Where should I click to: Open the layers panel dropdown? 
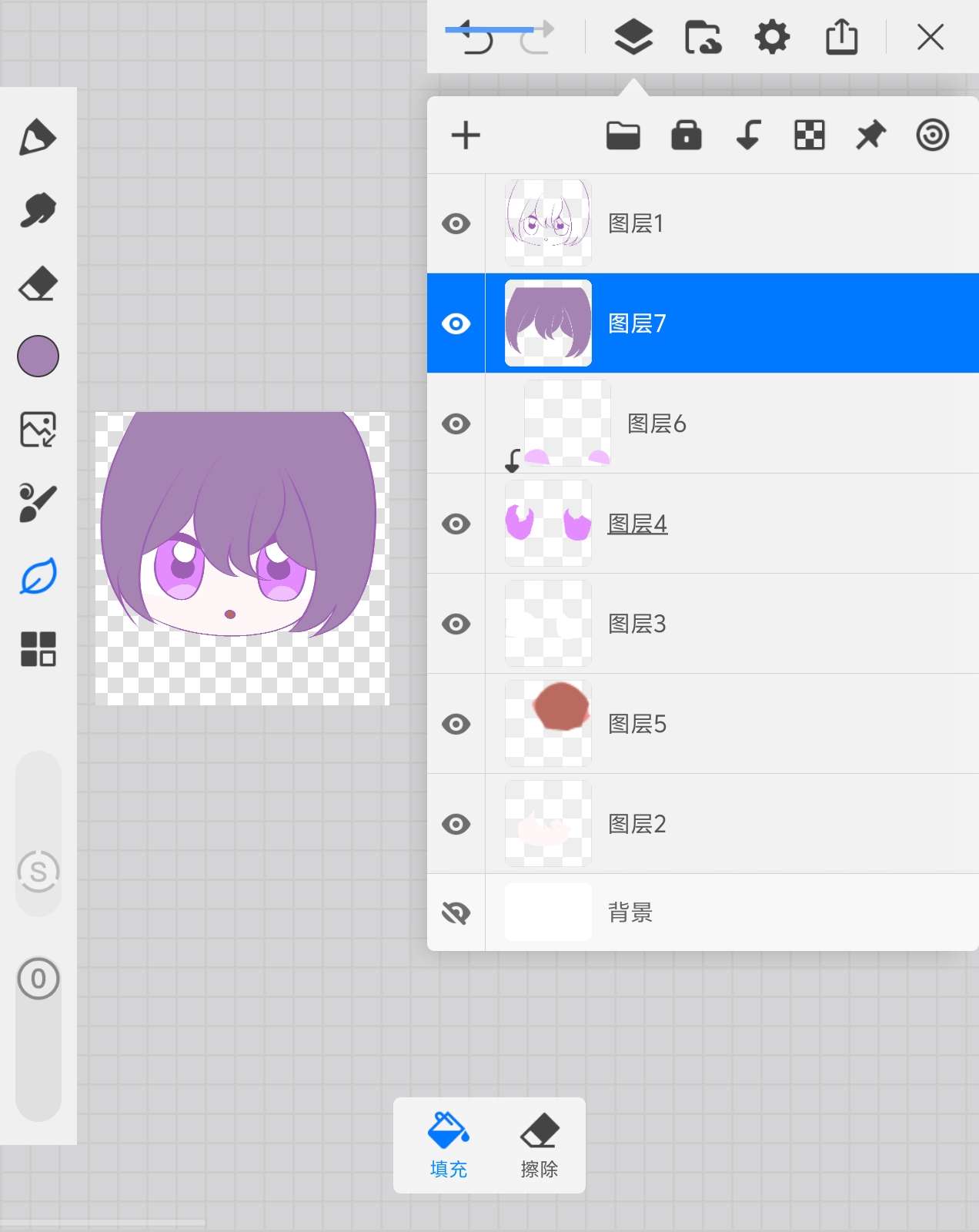pos(633,37)
